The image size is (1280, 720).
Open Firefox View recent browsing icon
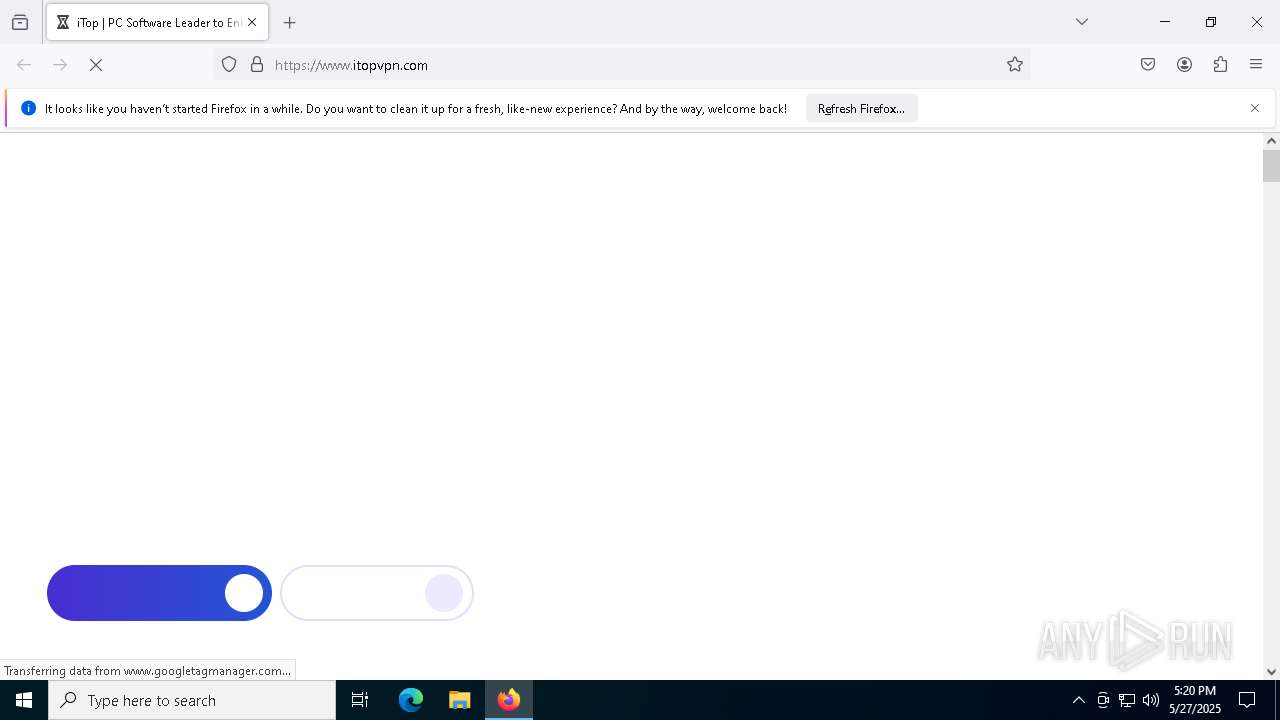pyautogui.click(x=20, y=22)
